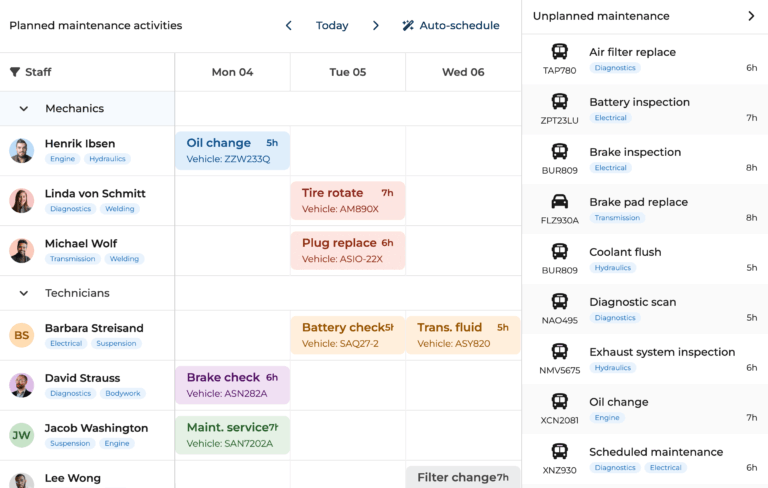Go to the next week
This screenshot has height=488, width=768.
coord(376,26)
